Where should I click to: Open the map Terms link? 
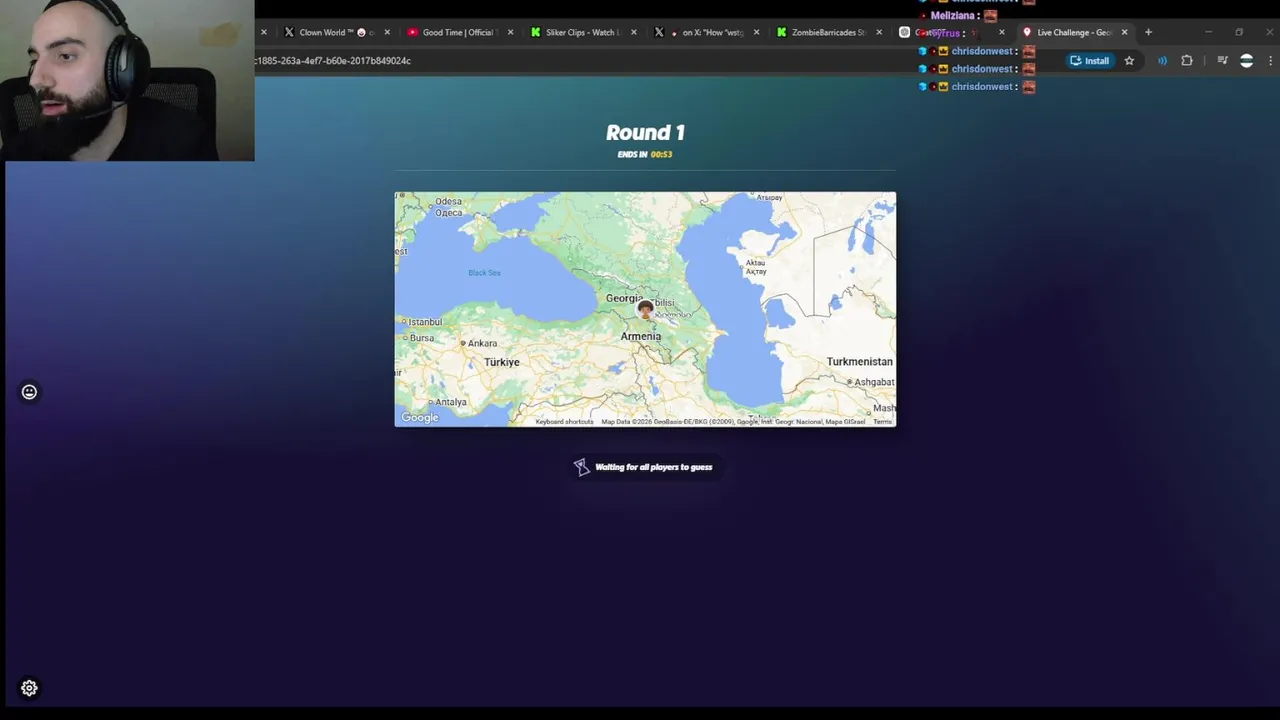(882, 422)
